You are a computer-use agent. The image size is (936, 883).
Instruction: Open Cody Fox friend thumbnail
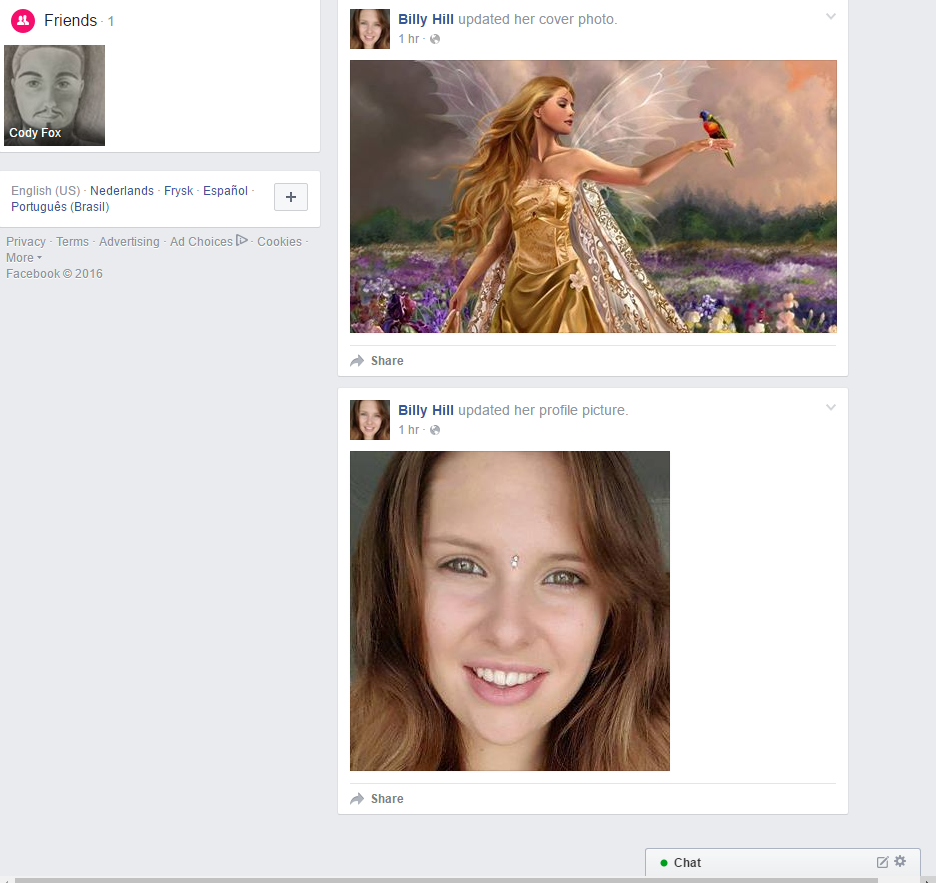[x=54, y=95]
